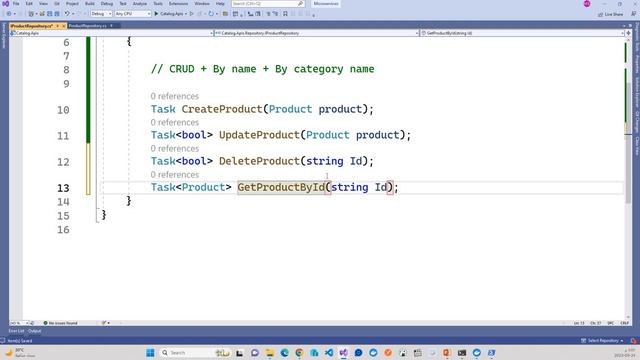Open the File menu
The height and width of the screenshot is (360, 640).
tap(16, 4)
